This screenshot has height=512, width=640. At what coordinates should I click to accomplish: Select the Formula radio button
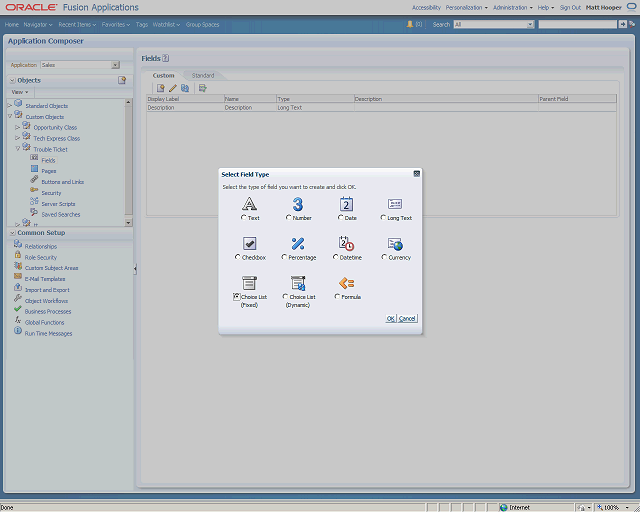tap(337, 296)
